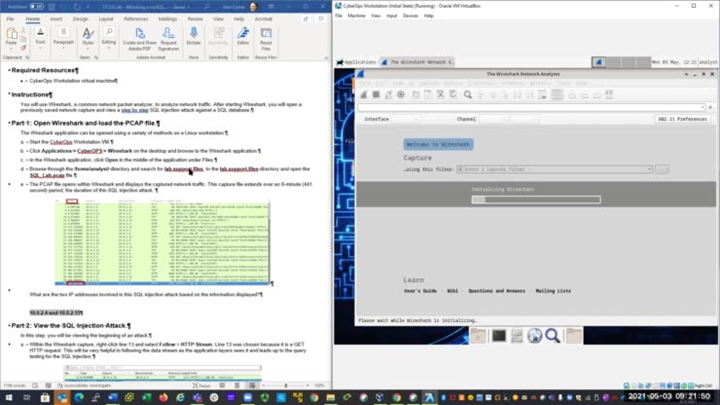The height and width of the screenshot is (405, 720).
Task: Open the Paragraph group in Word
Action: pos(63,38)
